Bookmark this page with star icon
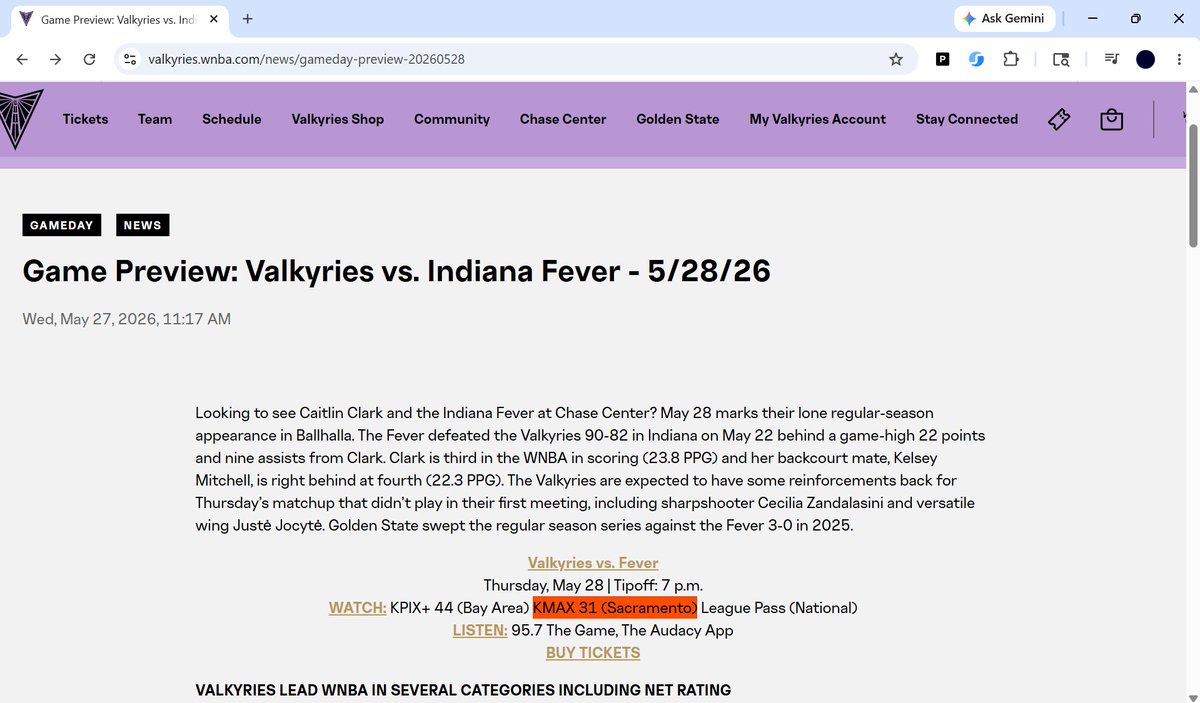This screenshot has height=703, width=1200. 896,60
